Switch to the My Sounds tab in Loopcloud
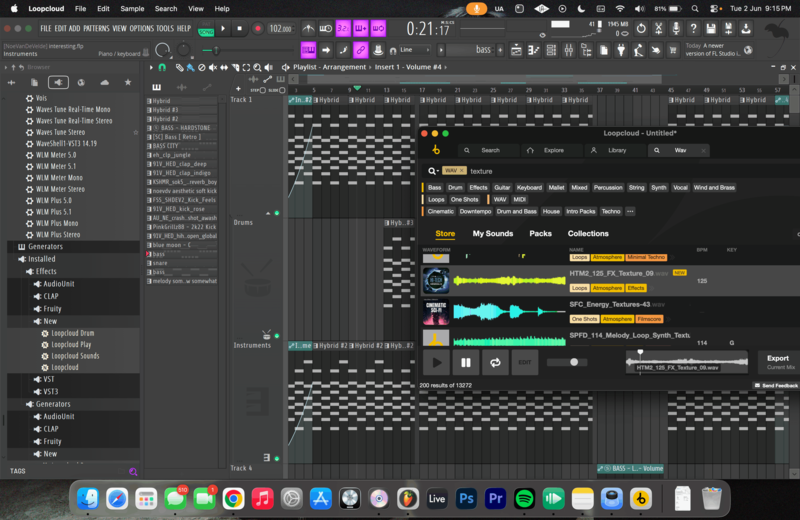 (493, 234)
